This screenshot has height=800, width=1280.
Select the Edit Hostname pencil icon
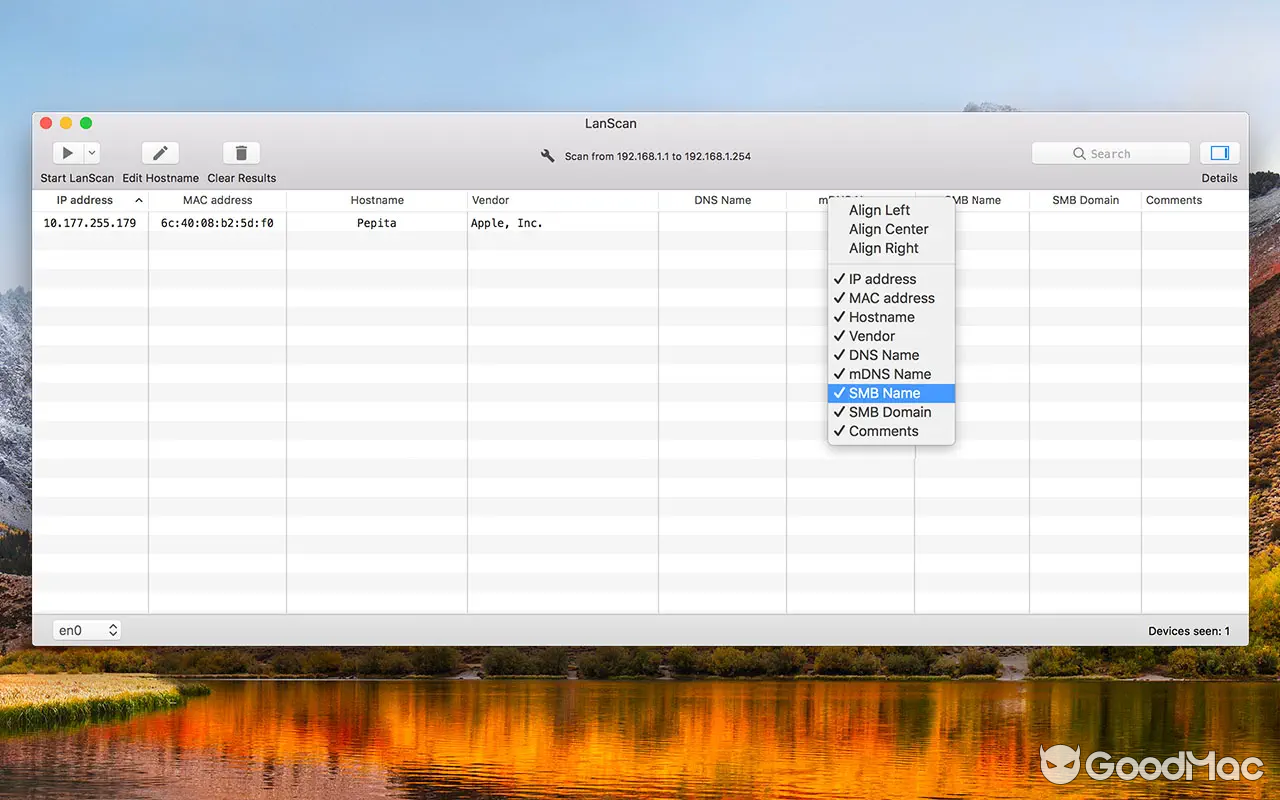click(160, 152)
